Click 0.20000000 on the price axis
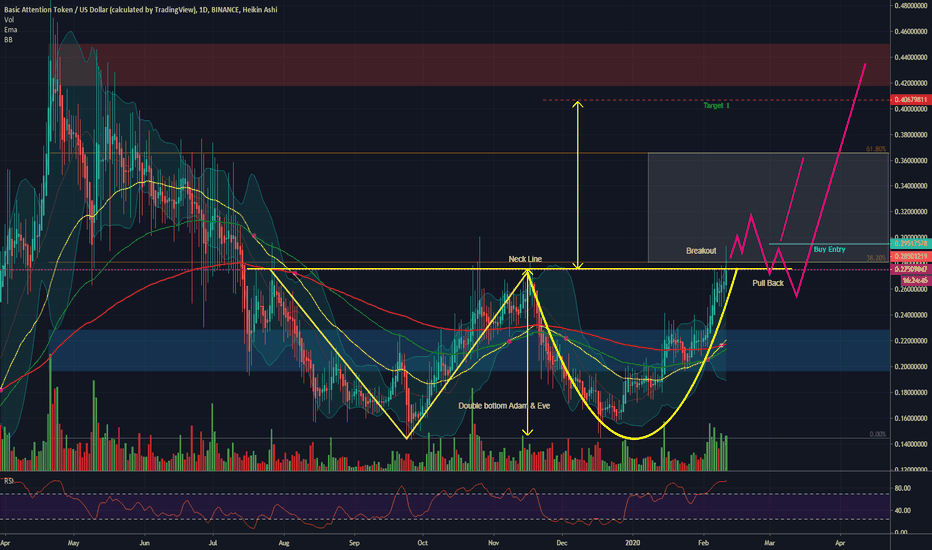 [x=911, y=367]
